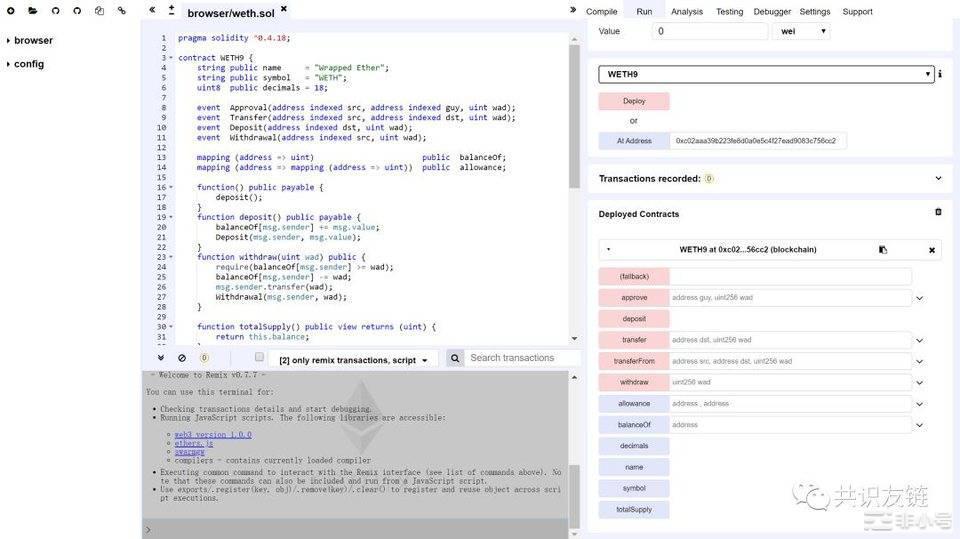The width and height of the screenshot is (960, 539).
Task: Click the code editor vertical scrollbar
Action: point(574,116)
